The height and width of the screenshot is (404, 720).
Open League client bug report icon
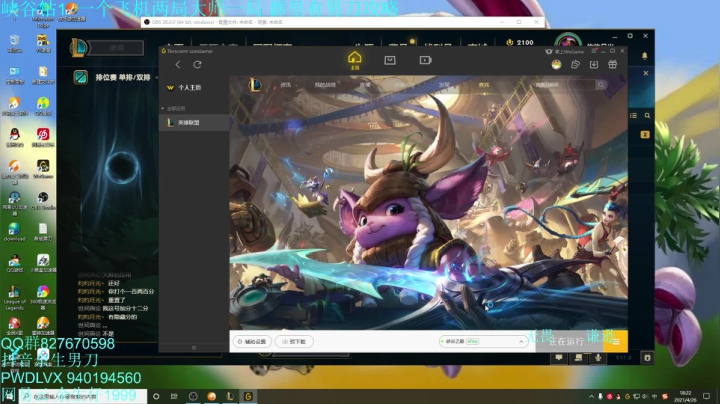(x=647, y=358)
